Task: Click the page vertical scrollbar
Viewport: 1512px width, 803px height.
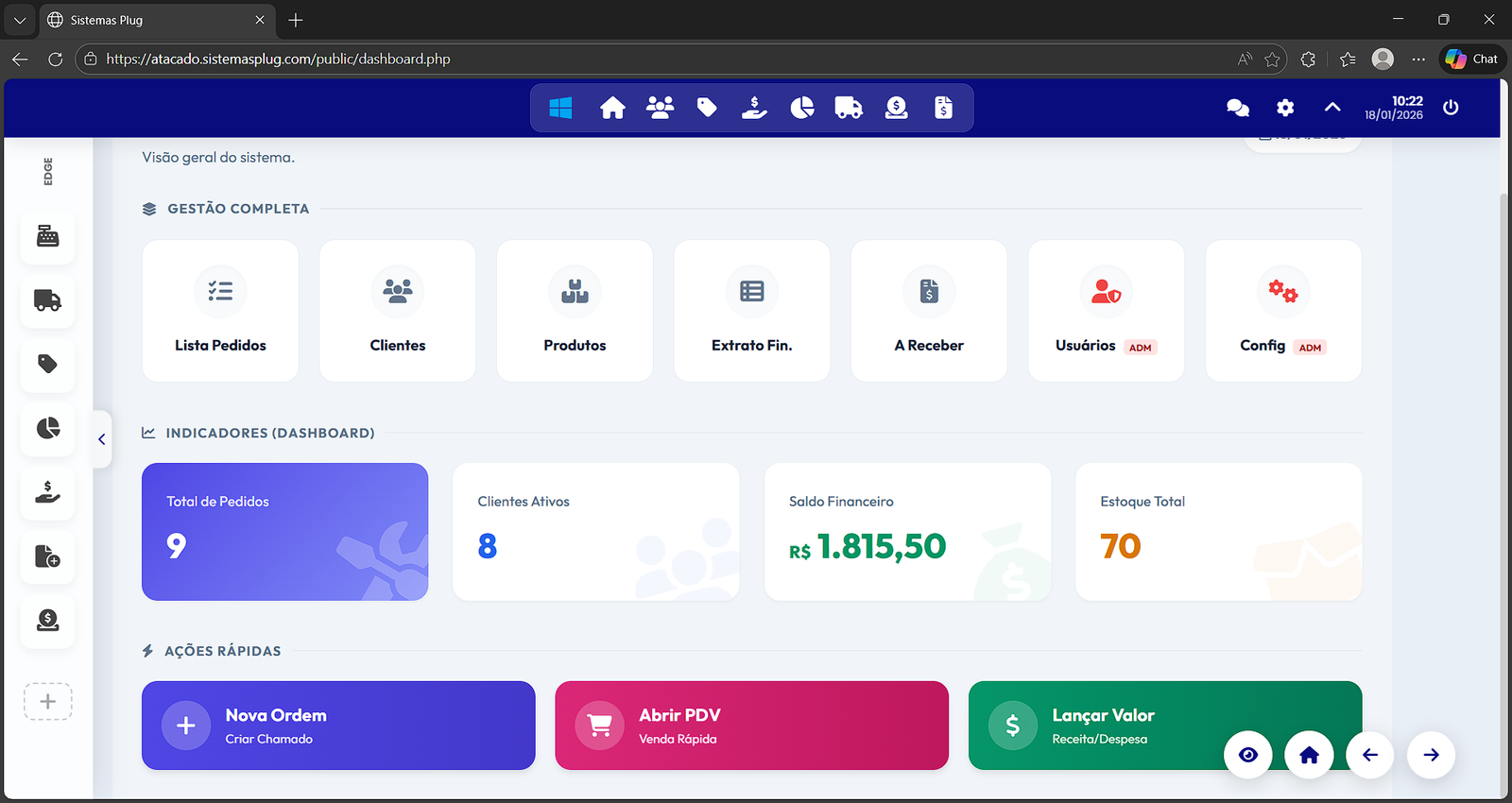Action: pos(1504,472)
